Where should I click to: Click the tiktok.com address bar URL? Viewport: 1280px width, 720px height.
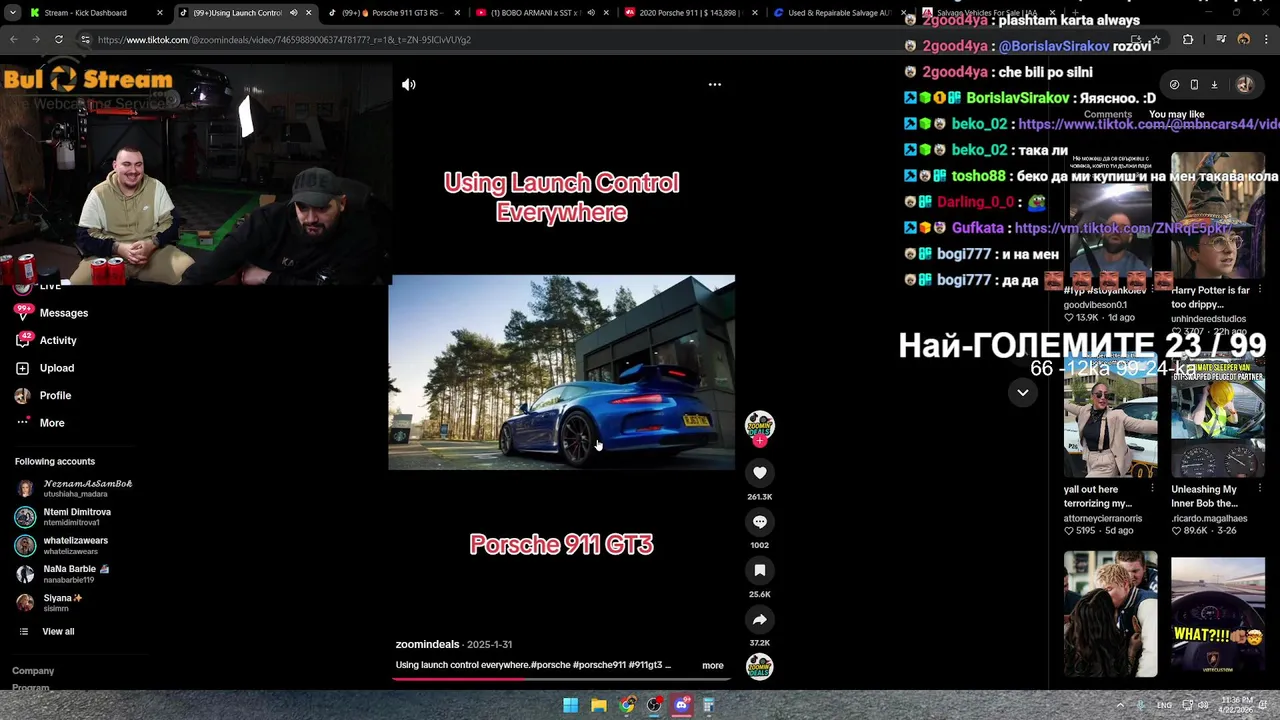[x=284, y=40]
